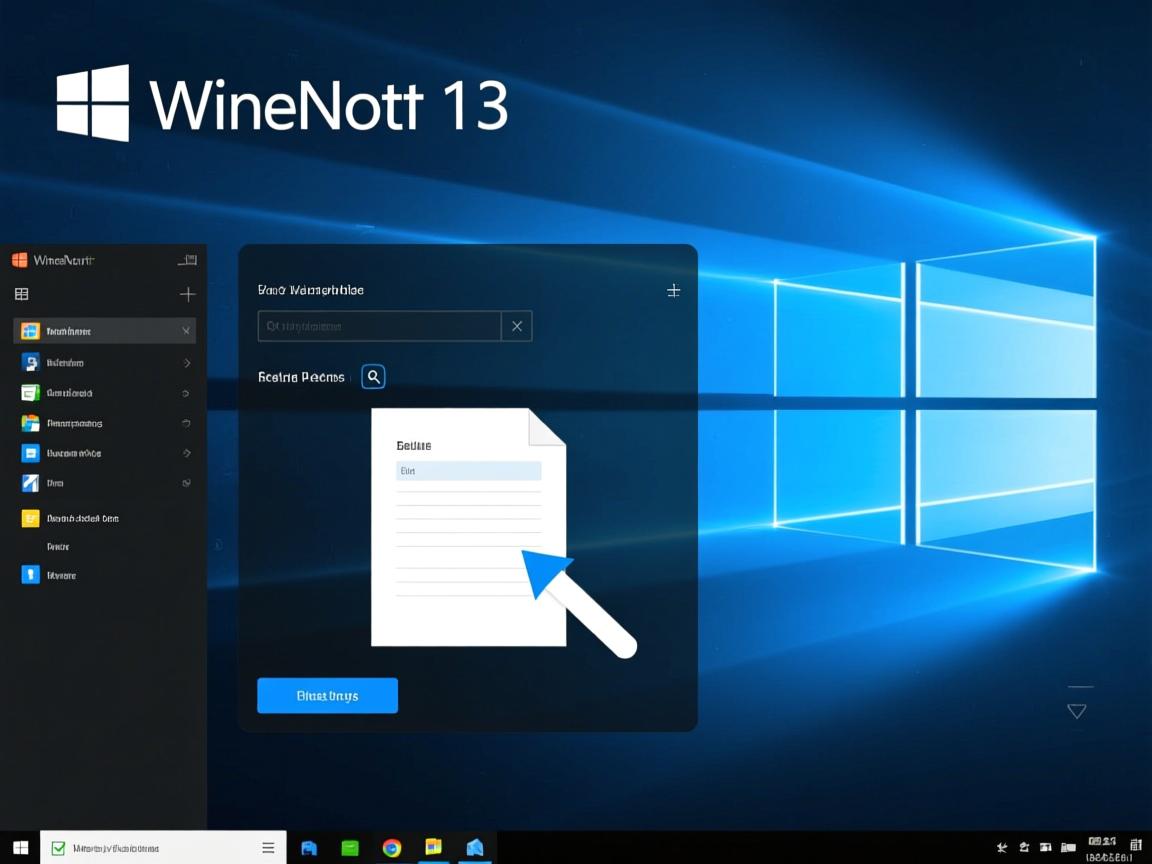
Task: Open the magnifier search tool icon
Action: click(x=373, y=376)
